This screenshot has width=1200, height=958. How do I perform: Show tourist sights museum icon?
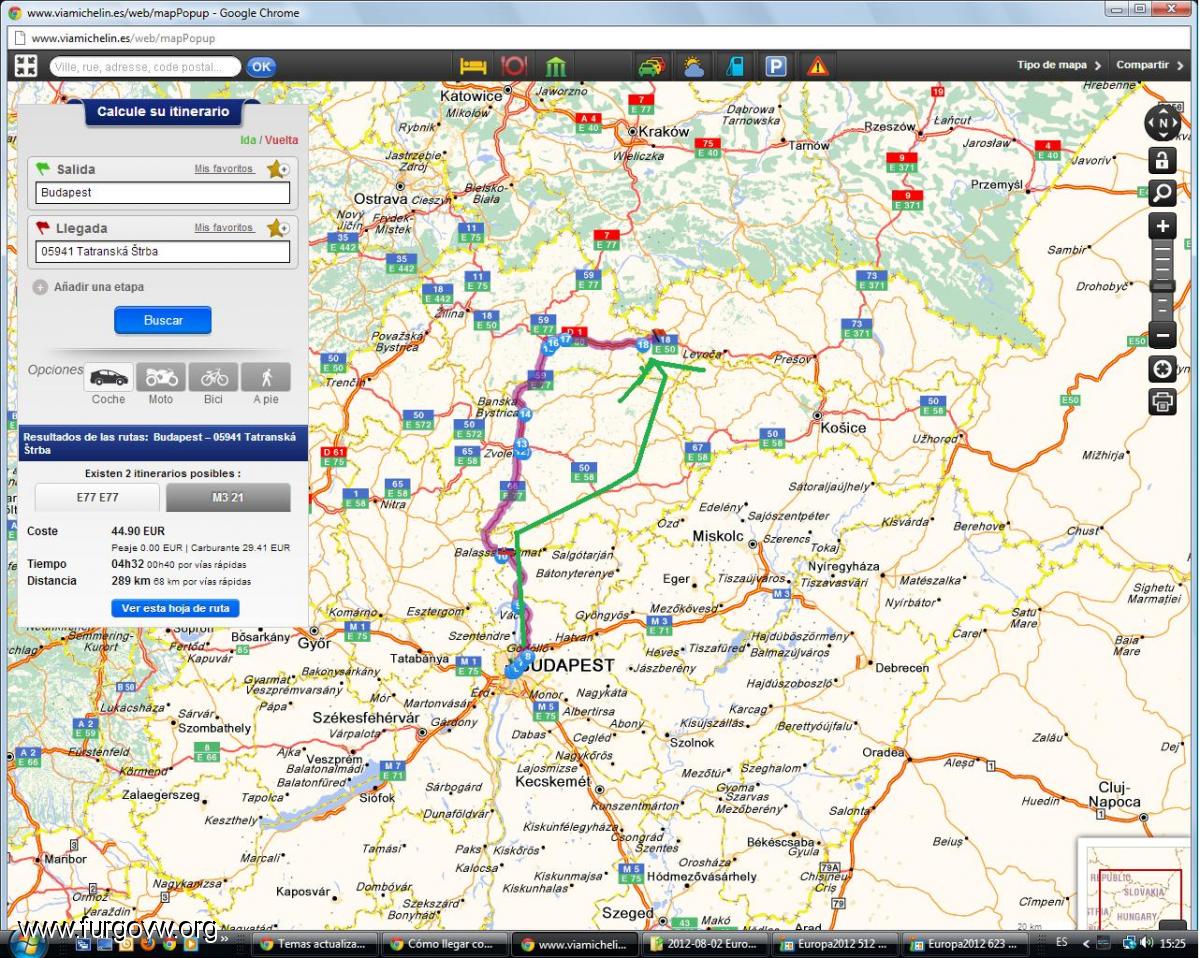(x=556, y=66)
